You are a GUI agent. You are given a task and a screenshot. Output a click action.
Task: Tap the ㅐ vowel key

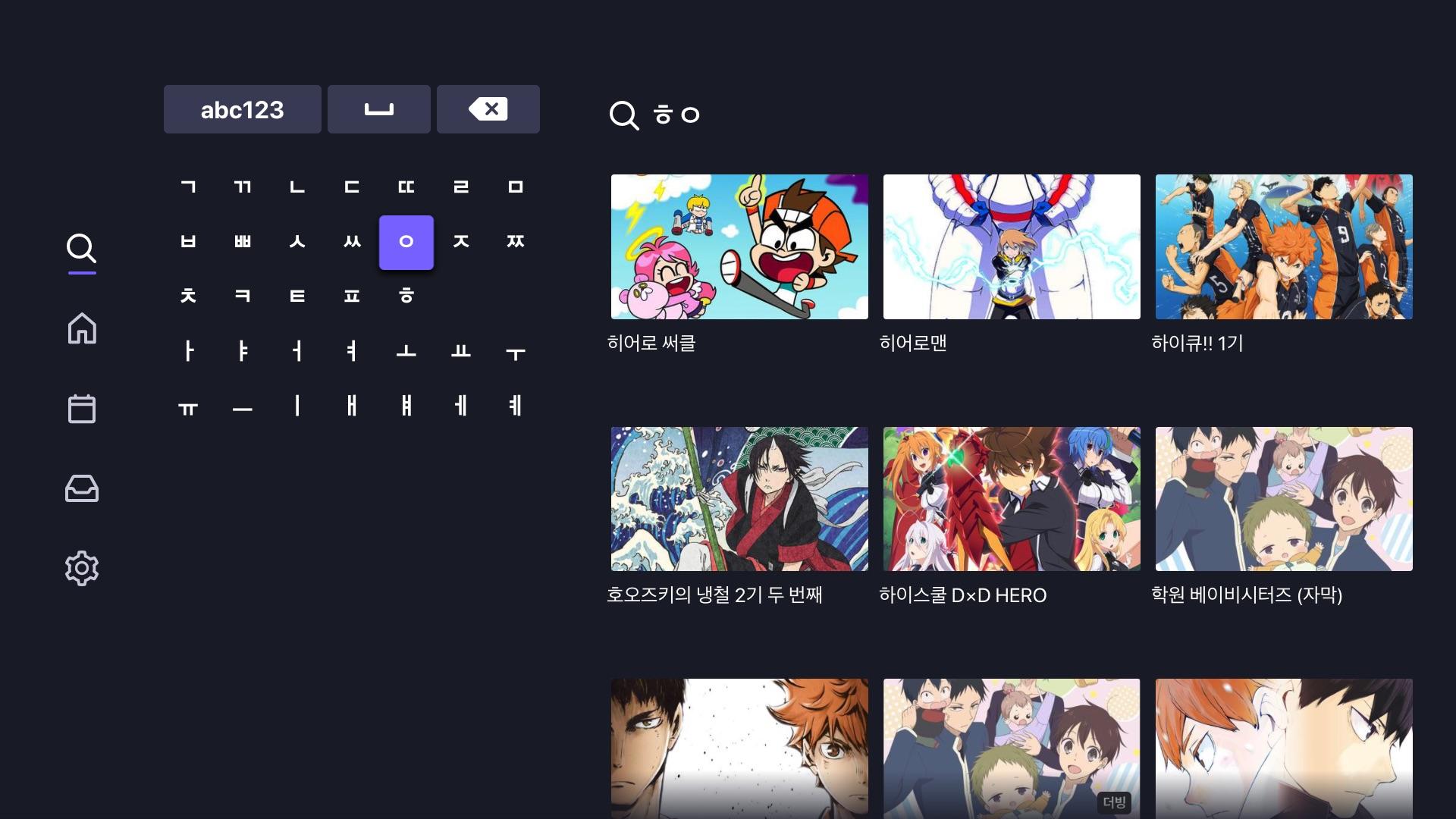[352, 406]
